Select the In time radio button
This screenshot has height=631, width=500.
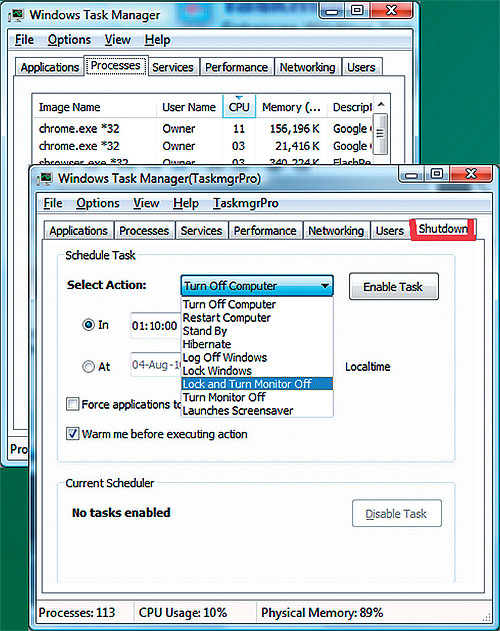click(x=88, y=324)
